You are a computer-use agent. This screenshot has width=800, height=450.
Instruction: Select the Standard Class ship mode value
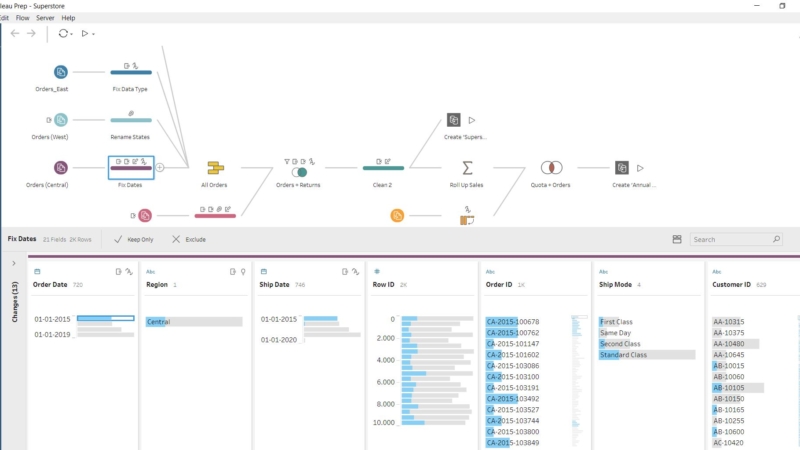647,355
